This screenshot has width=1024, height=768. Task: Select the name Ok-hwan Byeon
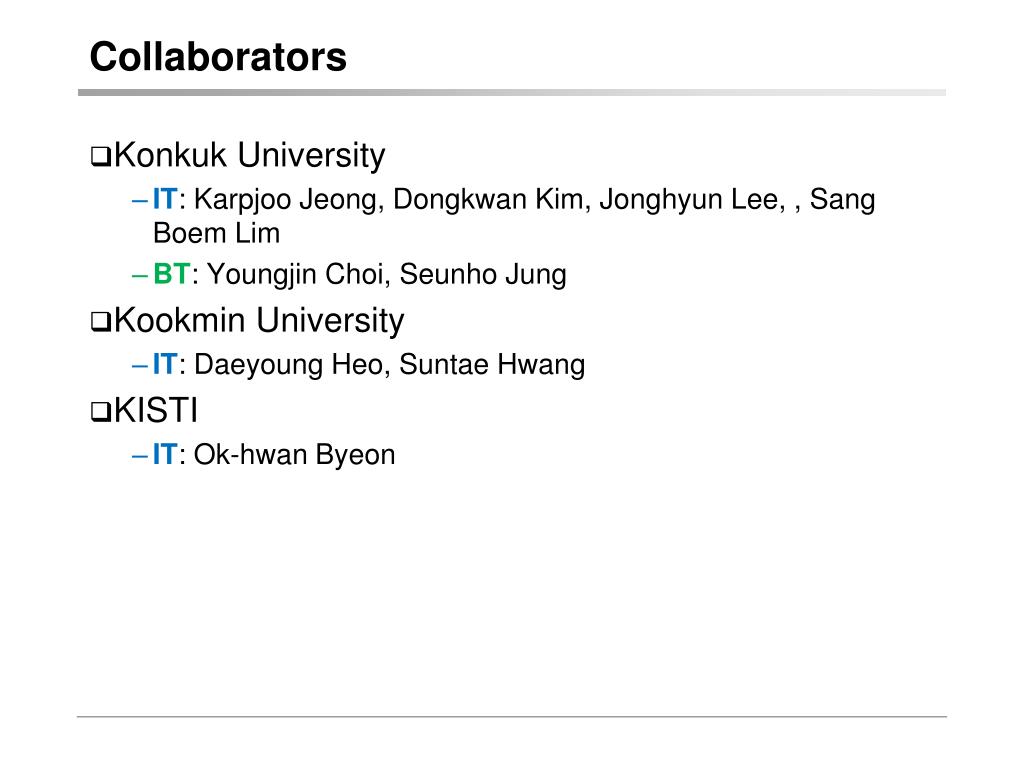(295, 455)
